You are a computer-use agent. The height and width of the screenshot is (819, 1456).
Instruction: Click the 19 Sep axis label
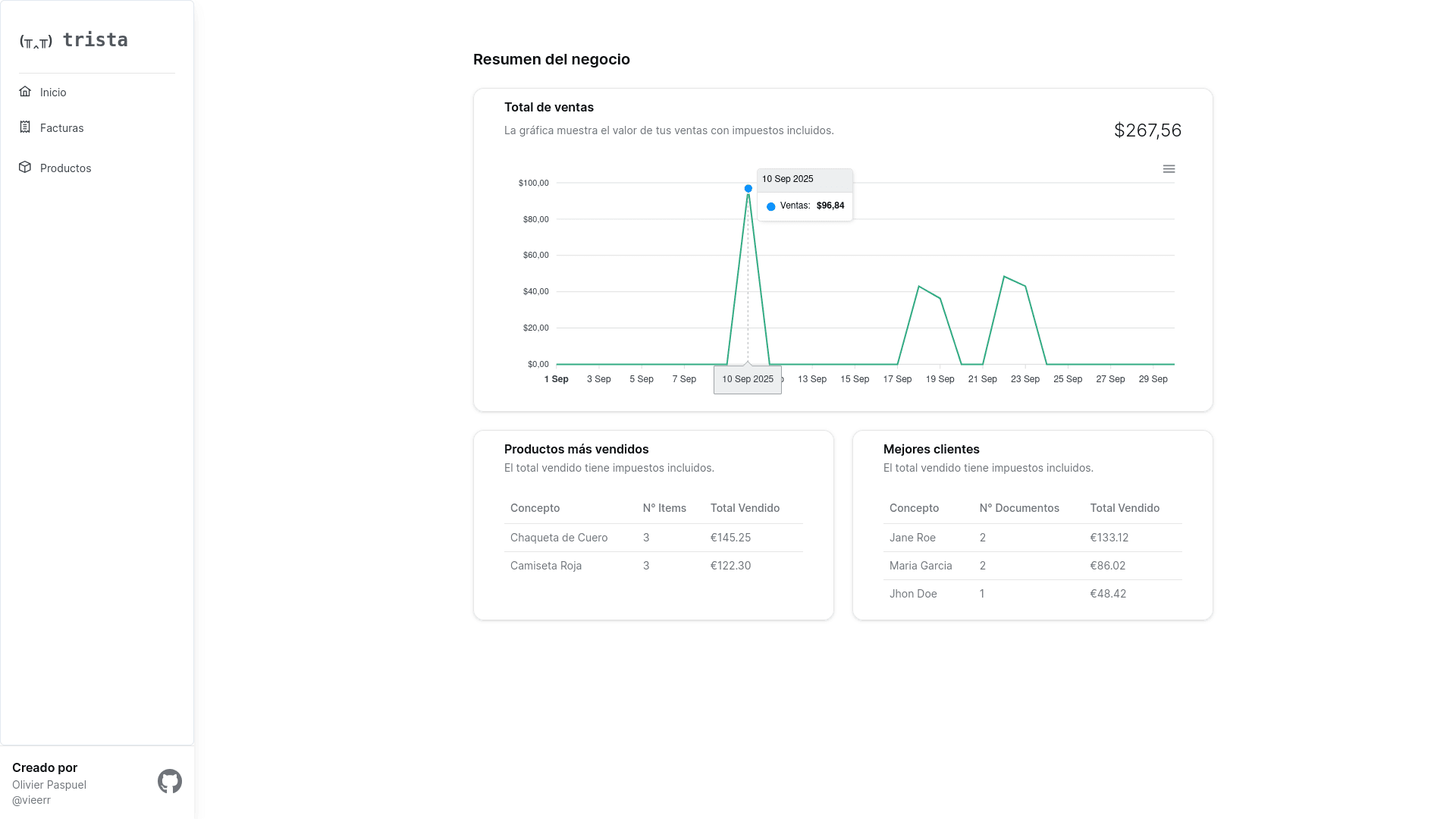pyautogui.click(x=940, y=379)
